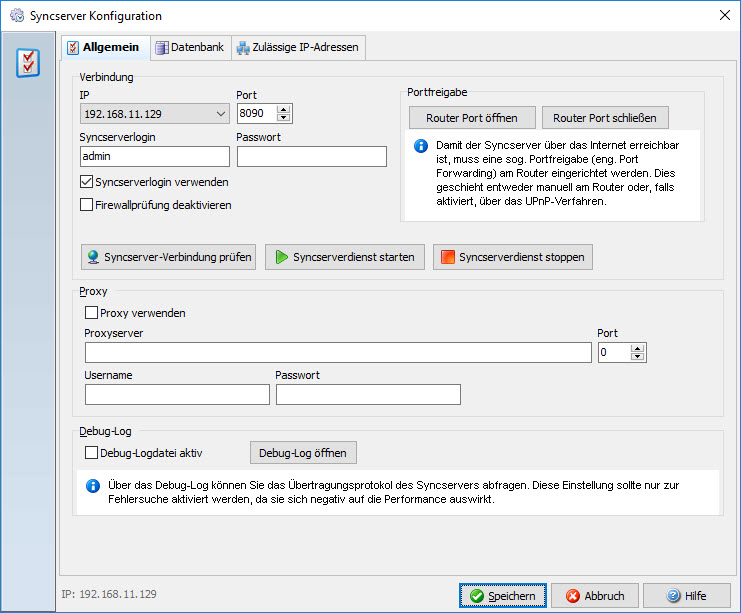Click Router Port öffnen button
741x613 pixels.
(x=472, y=118)
